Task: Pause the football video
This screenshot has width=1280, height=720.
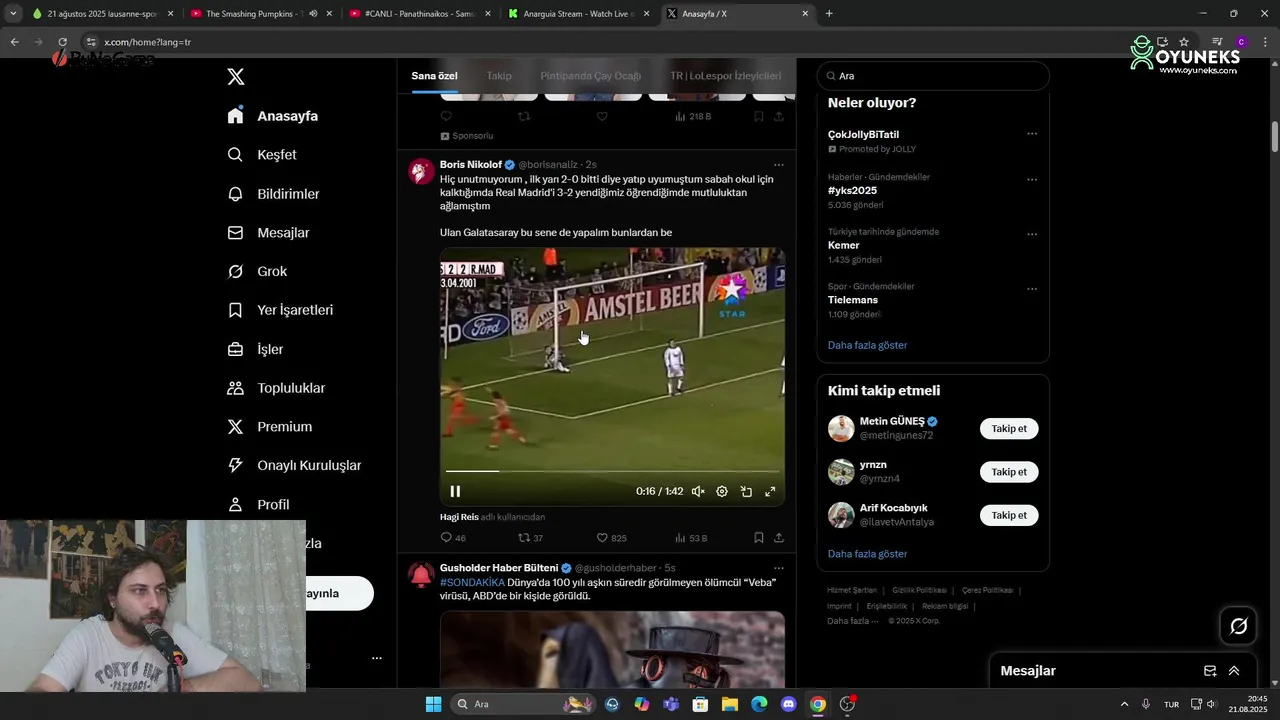Action: (455, 491)
